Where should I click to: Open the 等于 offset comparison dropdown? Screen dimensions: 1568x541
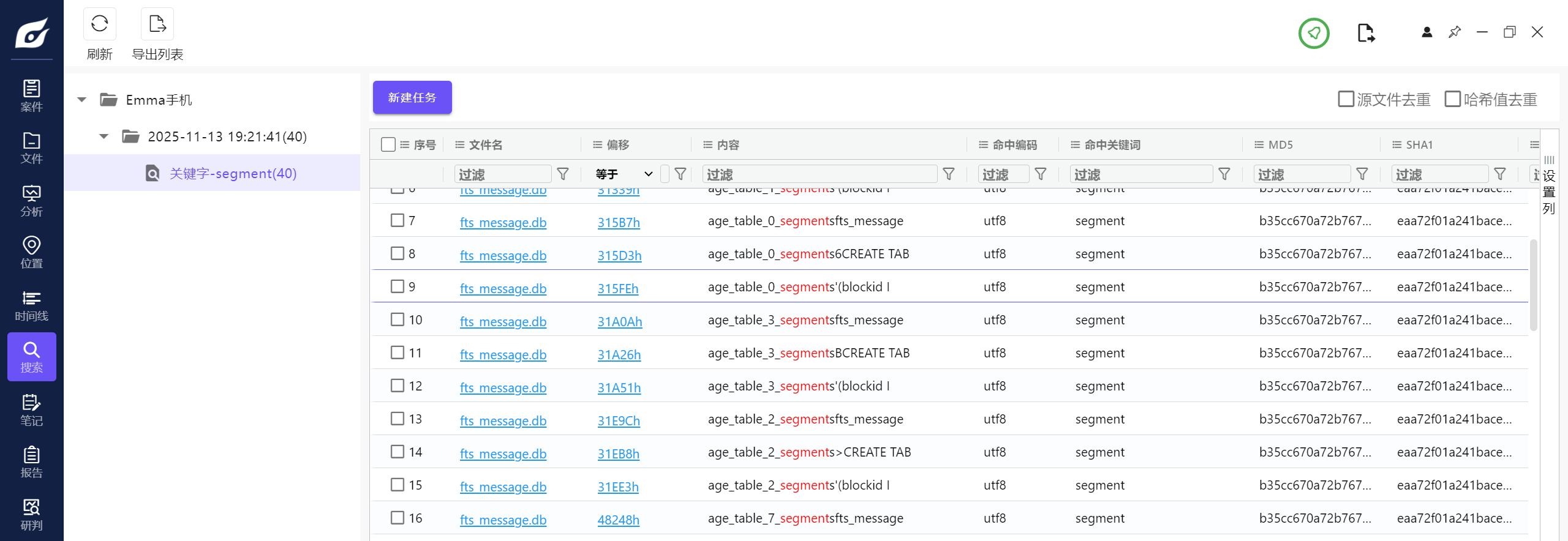click(x=624, y=174)
